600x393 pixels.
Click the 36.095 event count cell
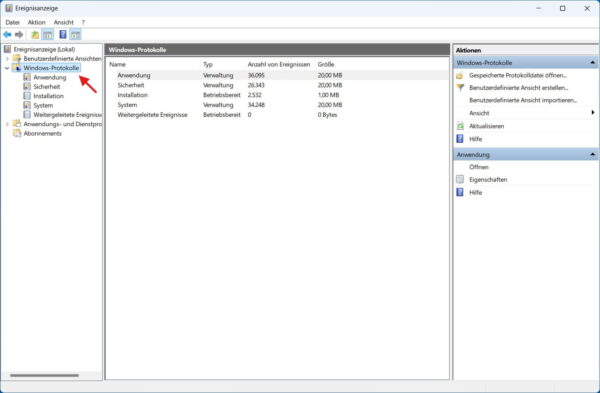[x=256, y=75]
